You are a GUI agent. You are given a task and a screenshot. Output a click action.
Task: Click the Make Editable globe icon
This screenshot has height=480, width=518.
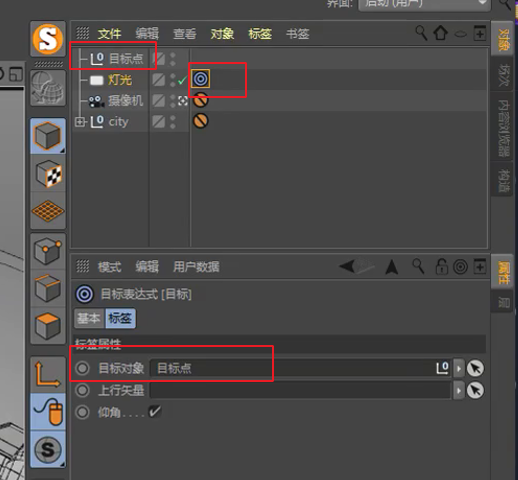coord(48,88)
